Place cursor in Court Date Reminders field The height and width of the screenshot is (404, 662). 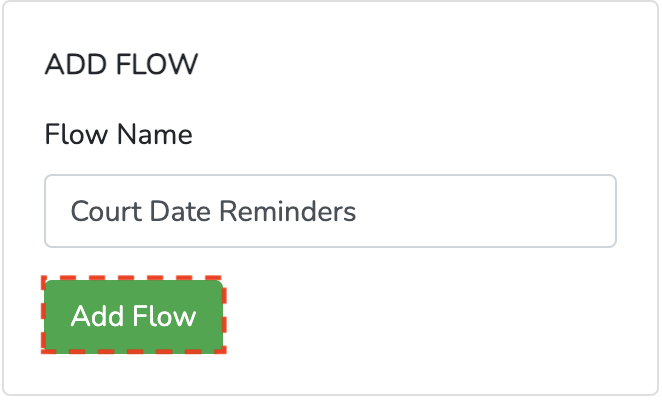tap(330, 211)
